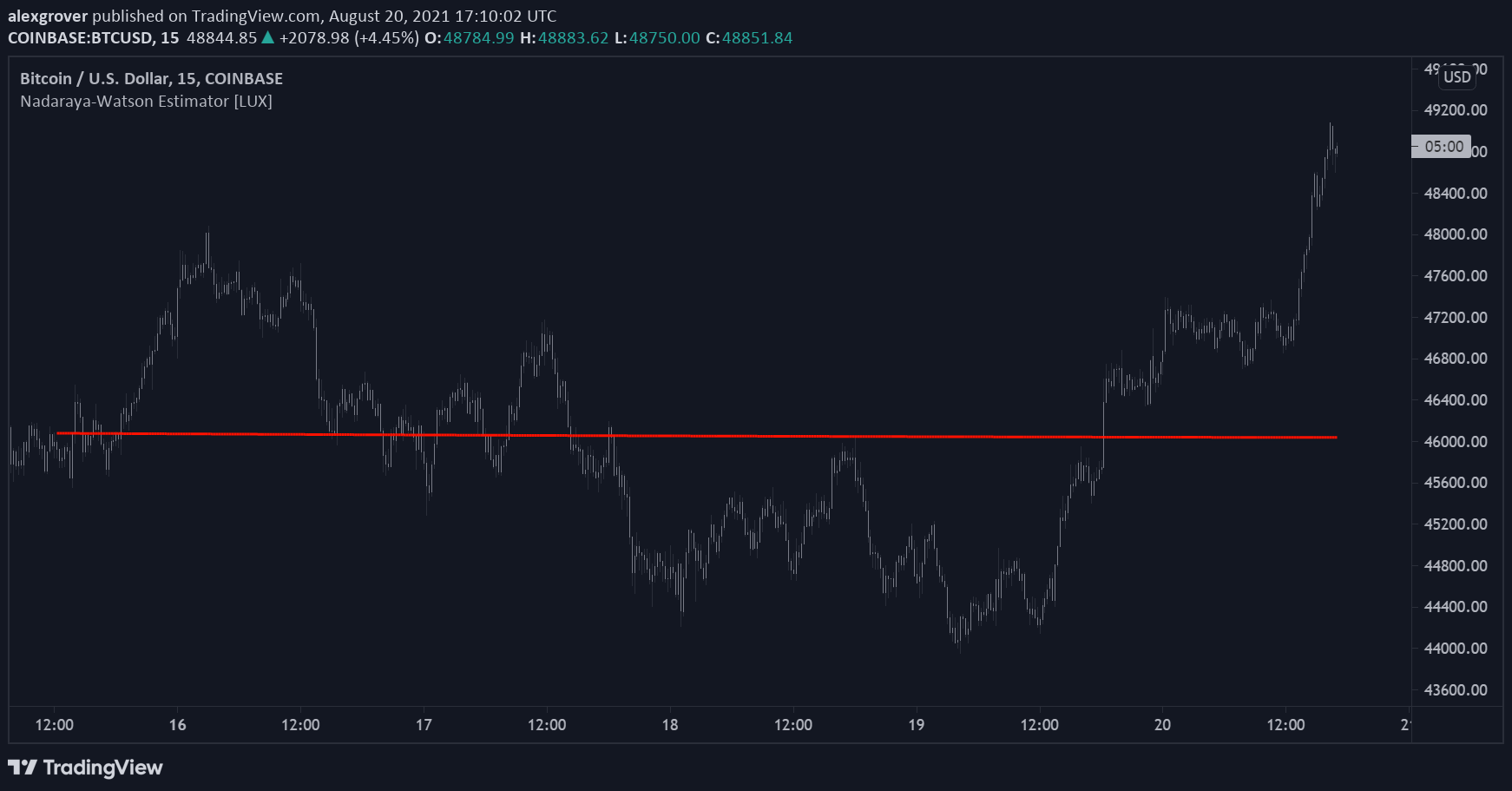Screen dimensions: 1512x791
Task: Click the 46000.00 price axis label
Action: pyautogui.click(x=1456, y=442)
